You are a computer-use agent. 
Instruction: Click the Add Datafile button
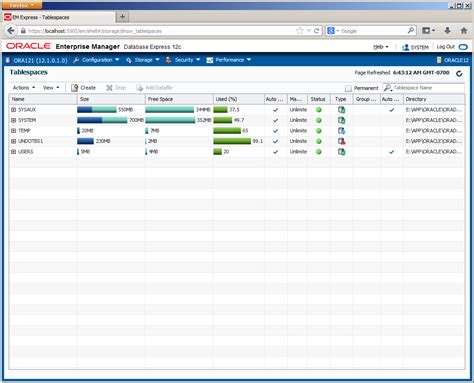tap(154, 88)
